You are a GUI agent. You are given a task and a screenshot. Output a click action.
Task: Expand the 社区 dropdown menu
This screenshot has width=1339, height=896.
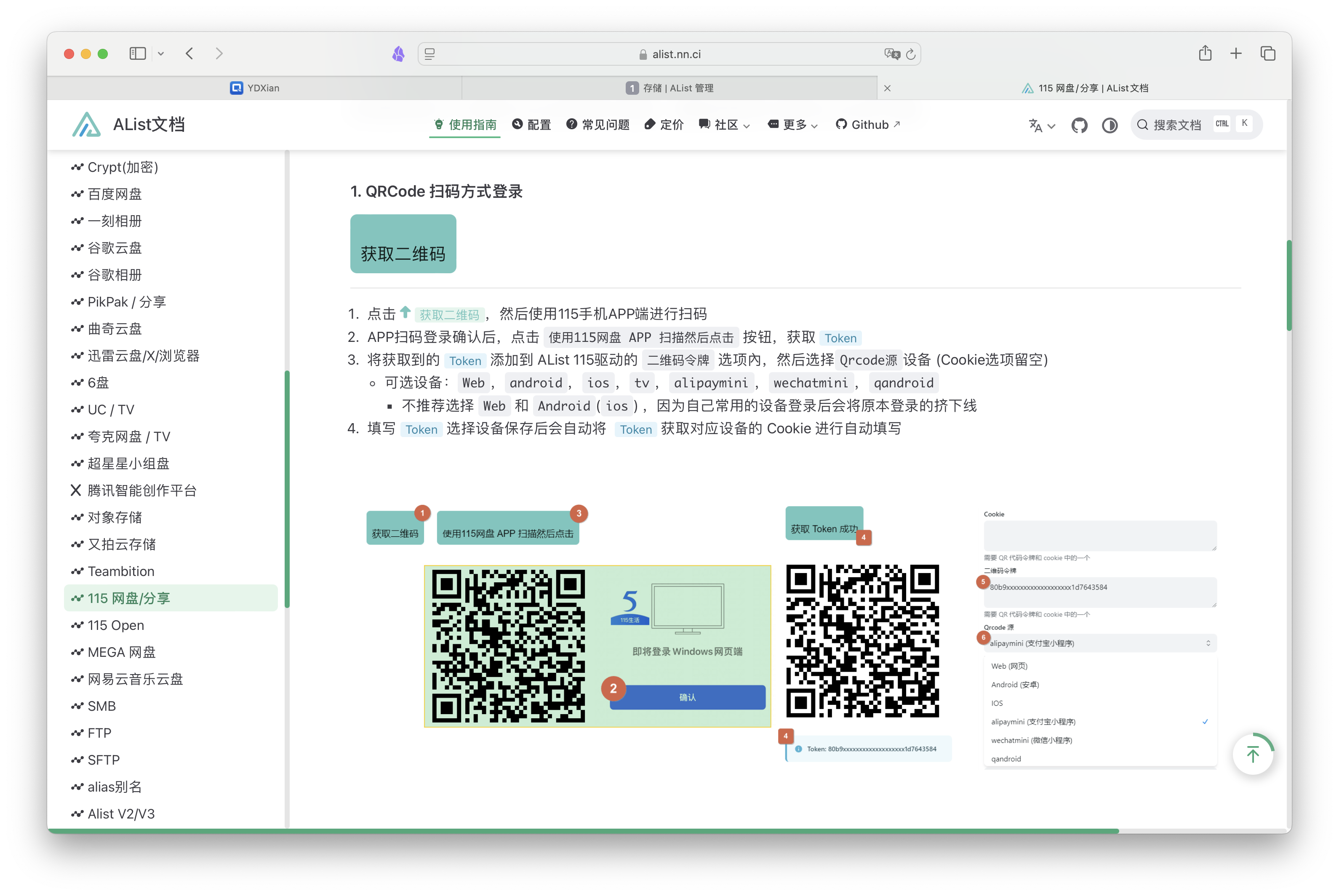724,125
